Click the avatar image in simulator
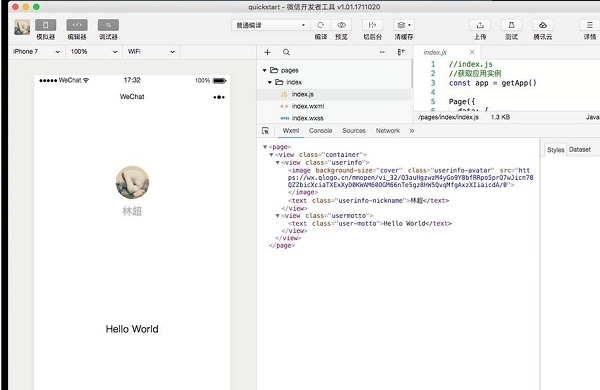This screenshot has width=600, height=390. [132, 182]
